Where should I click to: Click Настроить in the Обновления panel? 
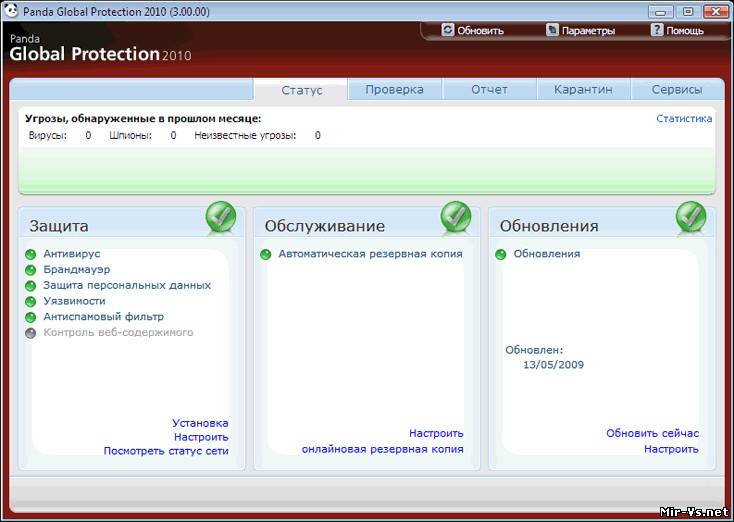pos(671,449)
